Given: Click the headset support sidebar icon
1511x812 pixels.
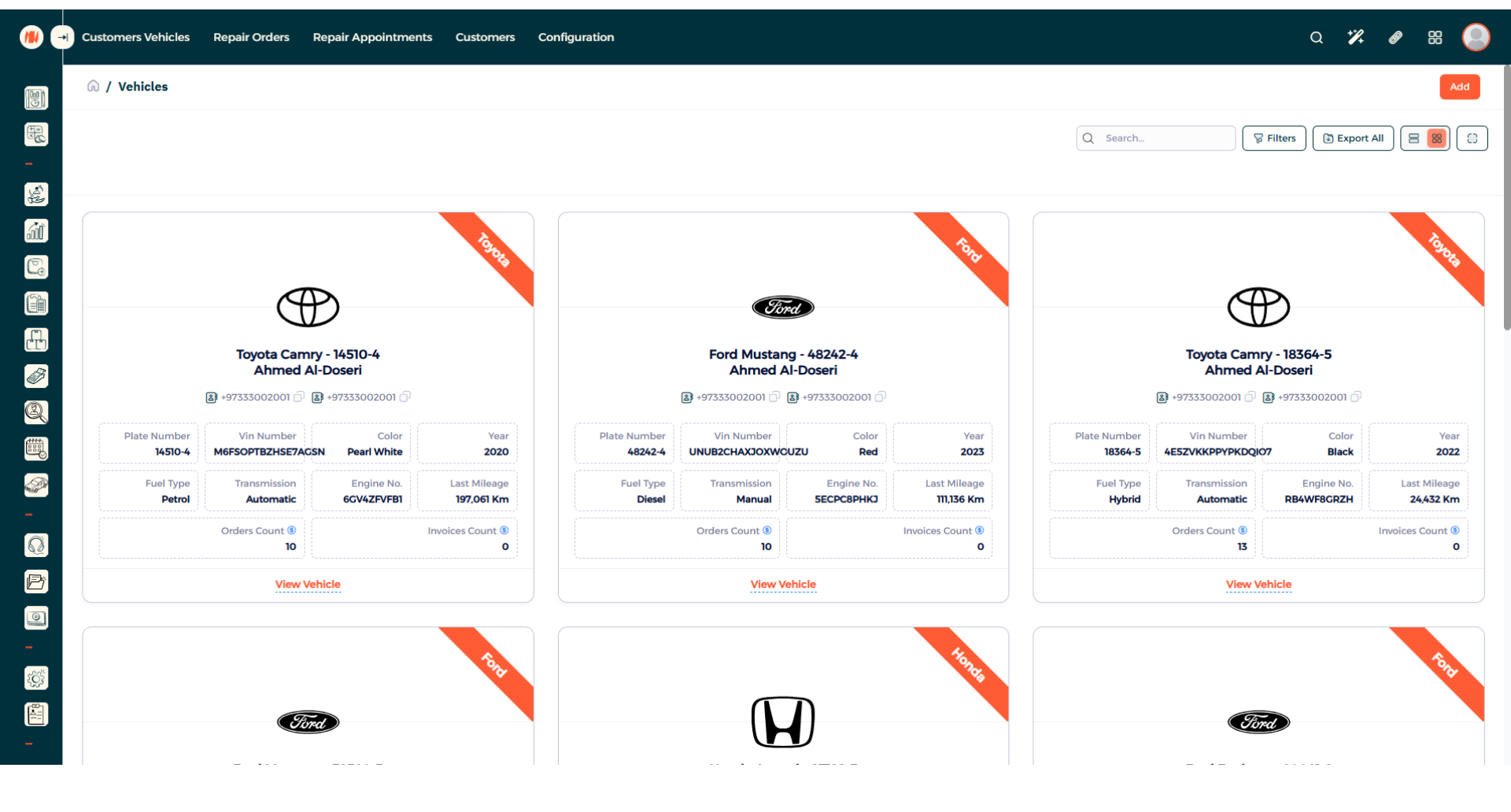Looking at the screenshot, I should coord(36,545).
